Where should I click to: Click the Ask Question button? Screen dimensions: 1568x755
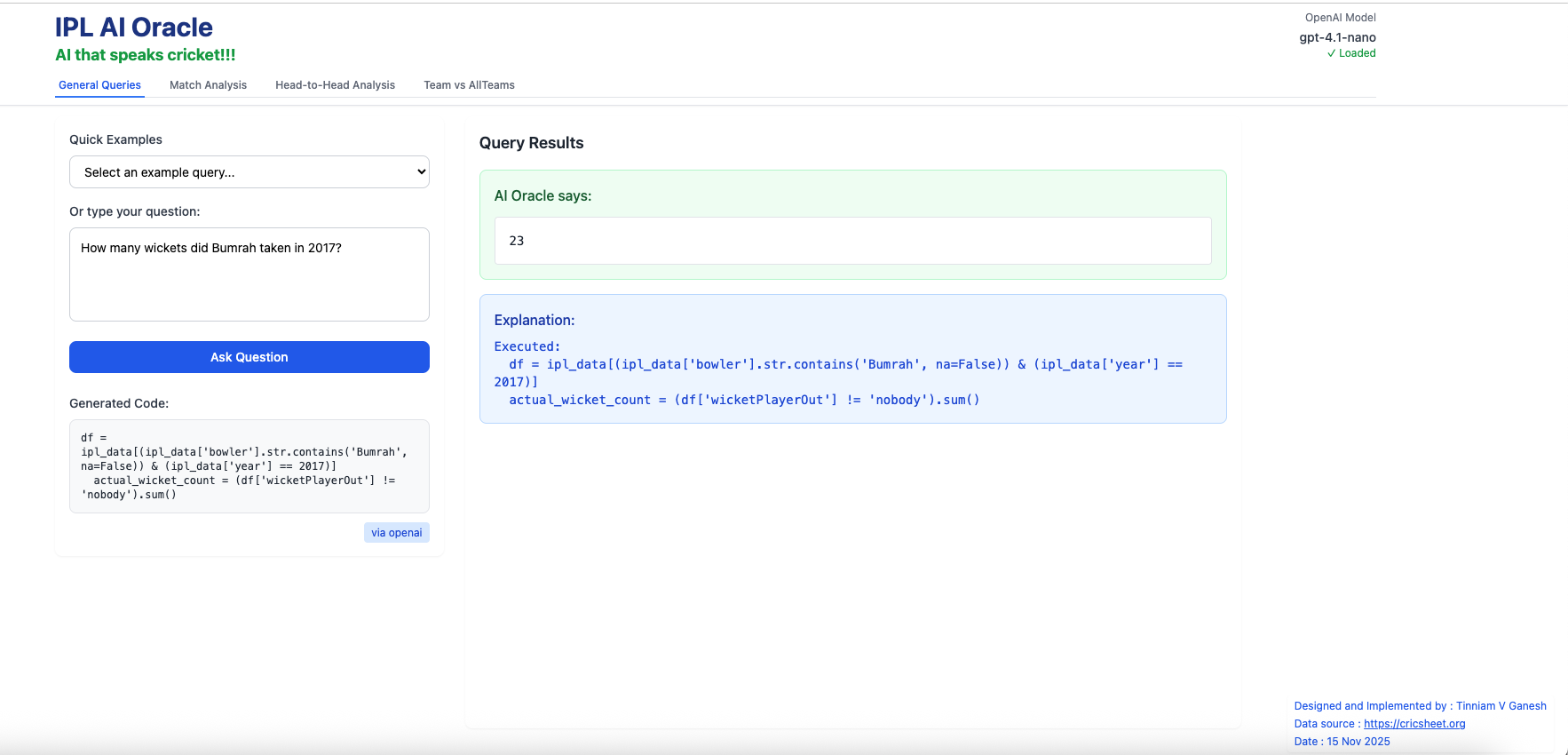coord(249,357)
